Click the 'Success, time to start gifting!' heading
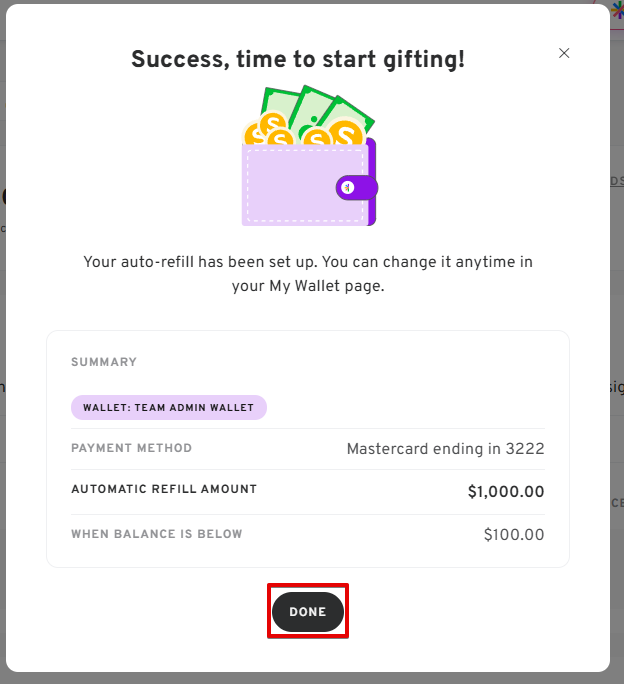Image resolution: width=624 pixels, height=684 pixels. (x=298, y=60)
